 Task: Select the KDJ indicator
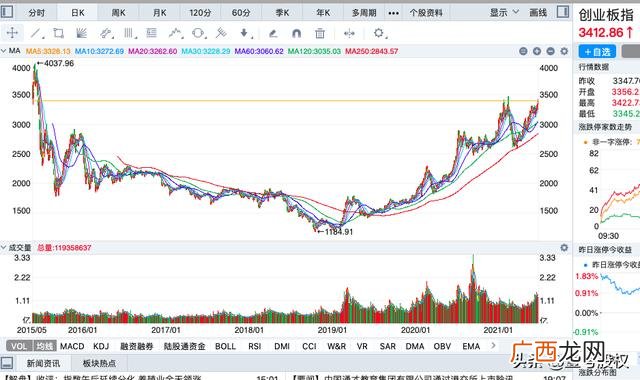[101, 346]
